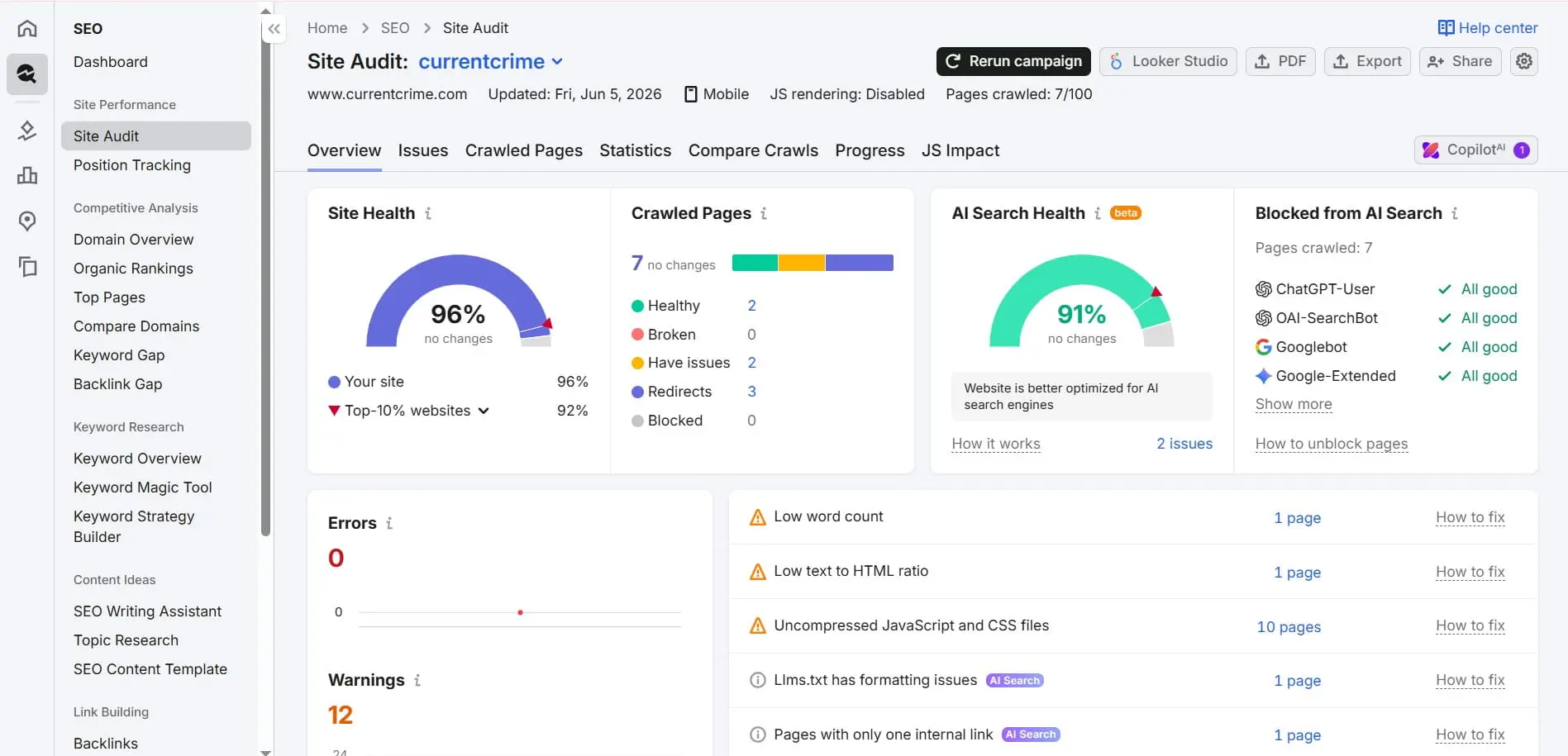Screen dimensions: 1568x756
Task: Open the Help center book icon
Action: coord(1446,28)
